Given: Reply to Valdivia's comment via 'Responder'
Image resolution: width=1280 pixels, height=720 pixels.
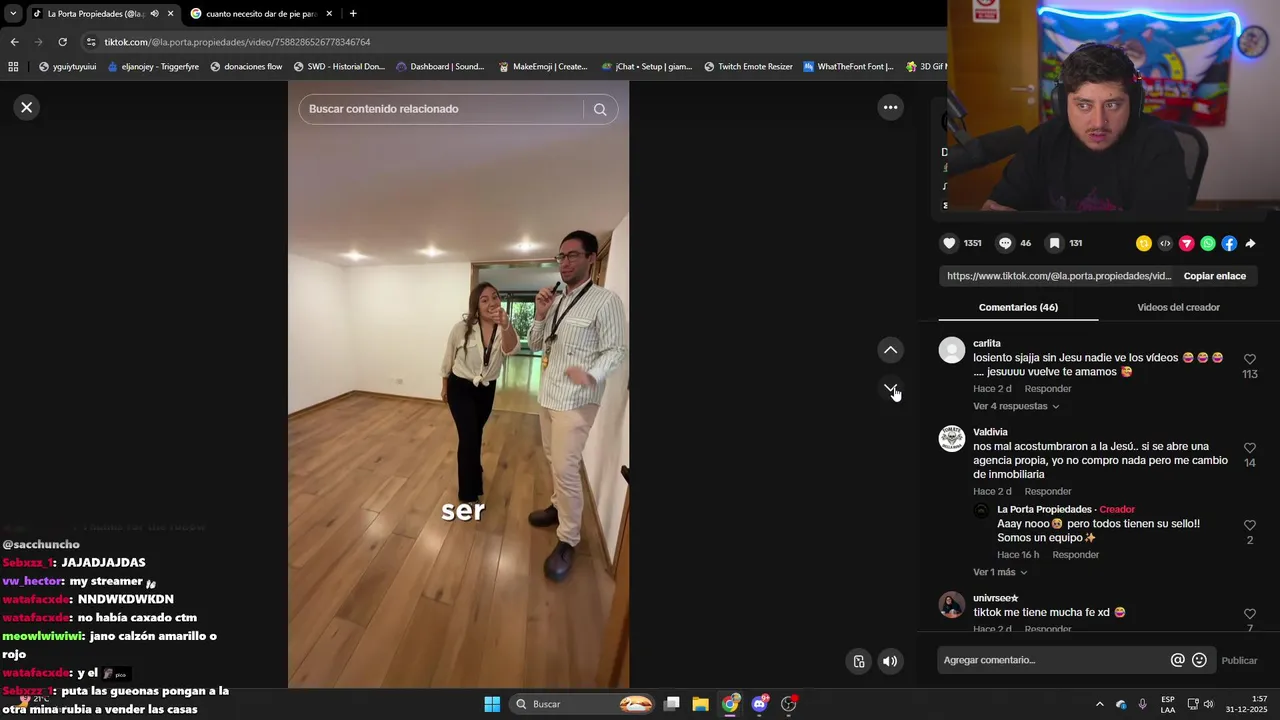Looking at the screenshot, I should 1047,492.
